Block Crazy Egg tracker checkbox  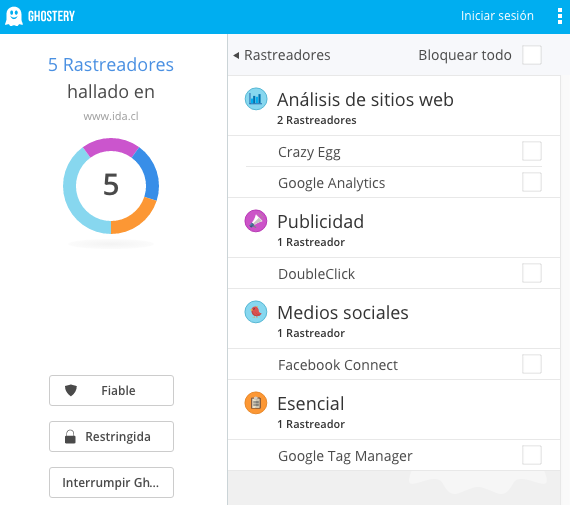[532, 151]
